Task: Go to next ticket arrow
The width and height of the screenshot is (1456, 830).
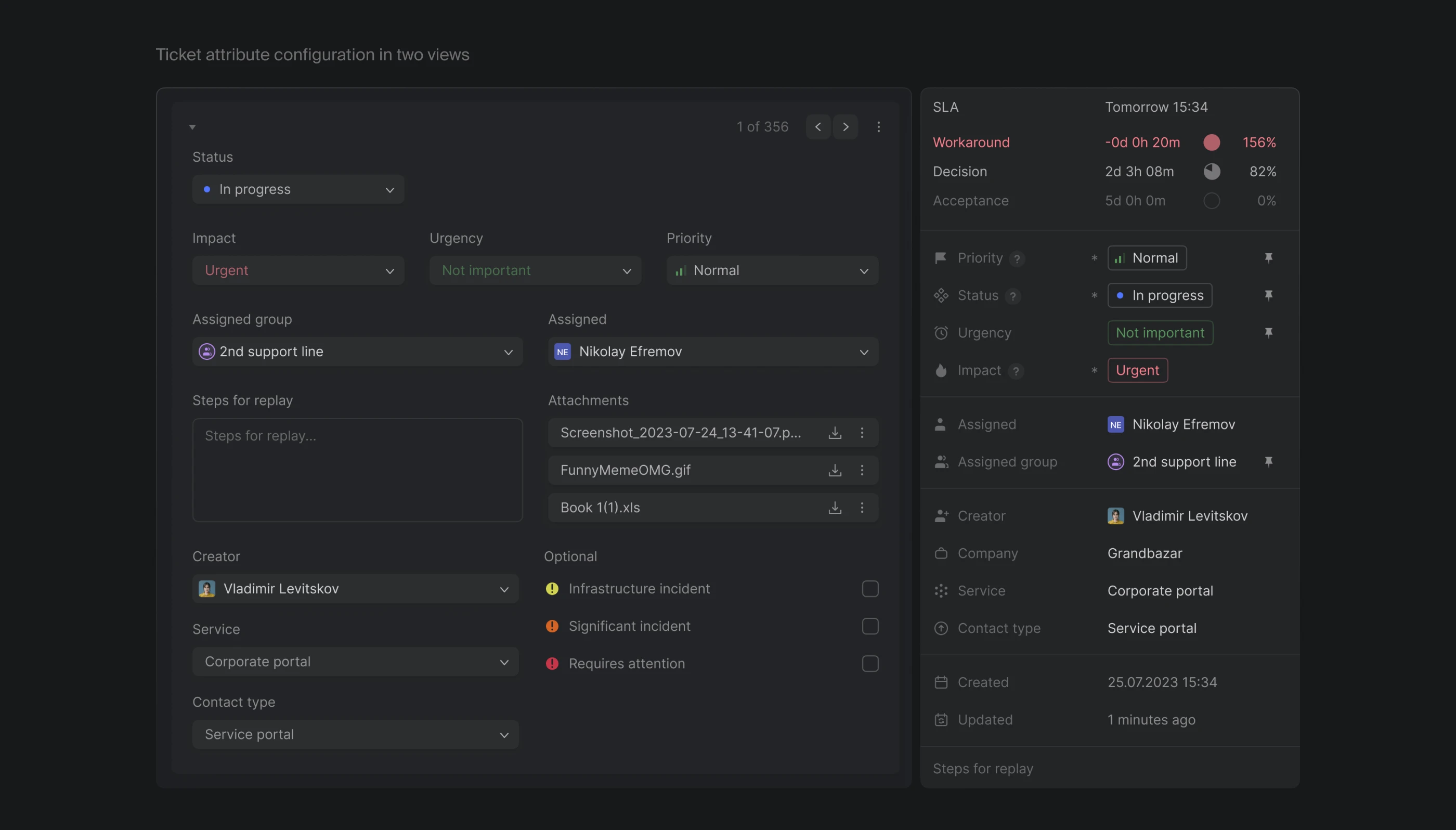Action: pyautogui.click(x=845, y=126)
